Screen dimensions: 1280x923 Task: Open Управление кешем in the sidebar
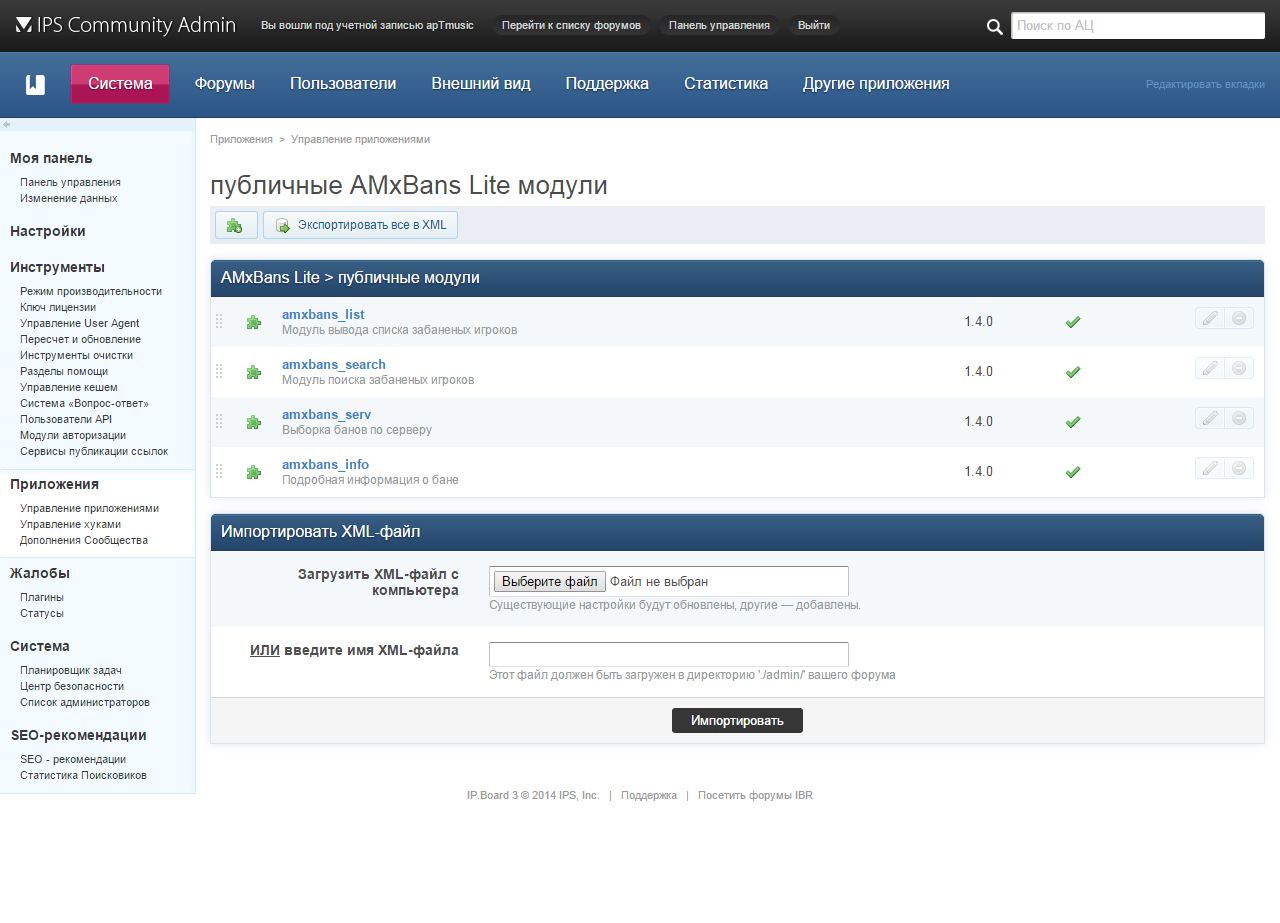(x=69, y=387)
